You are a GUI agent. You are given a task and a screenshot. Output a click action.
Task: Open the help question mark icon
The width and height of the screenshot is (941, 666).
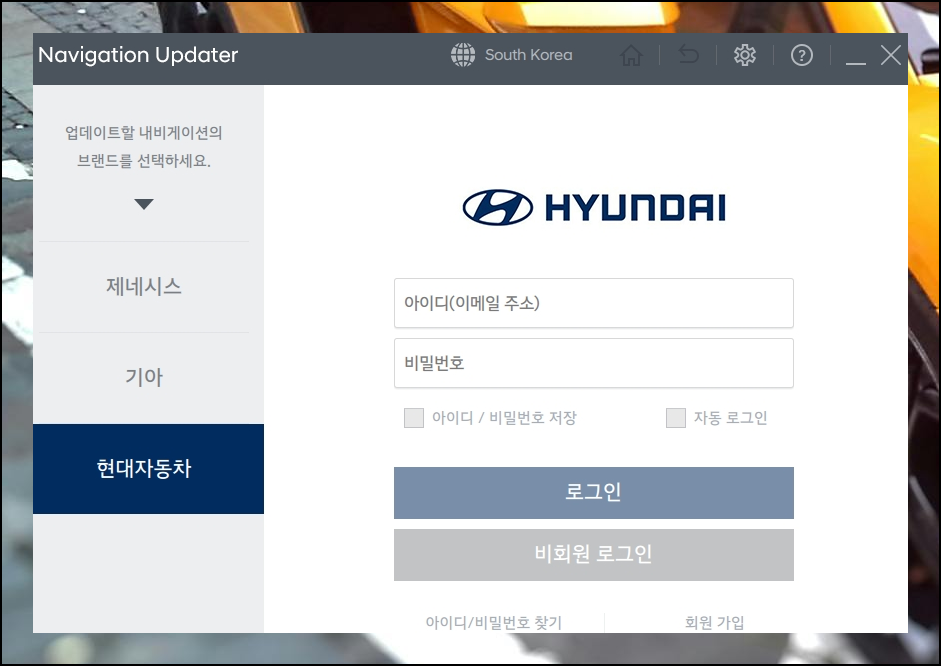click(802, 55)
